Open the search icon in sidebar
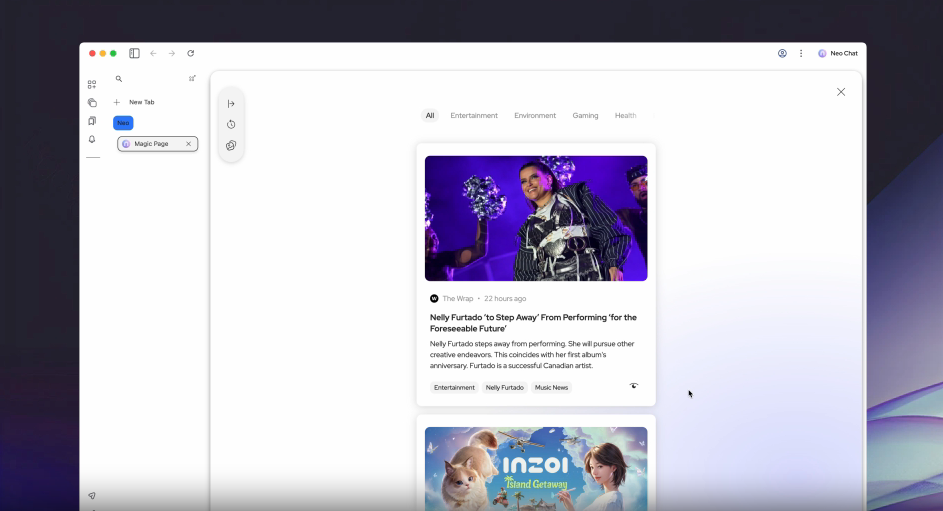Screen dimensions: 943x511 coord(119,79)
